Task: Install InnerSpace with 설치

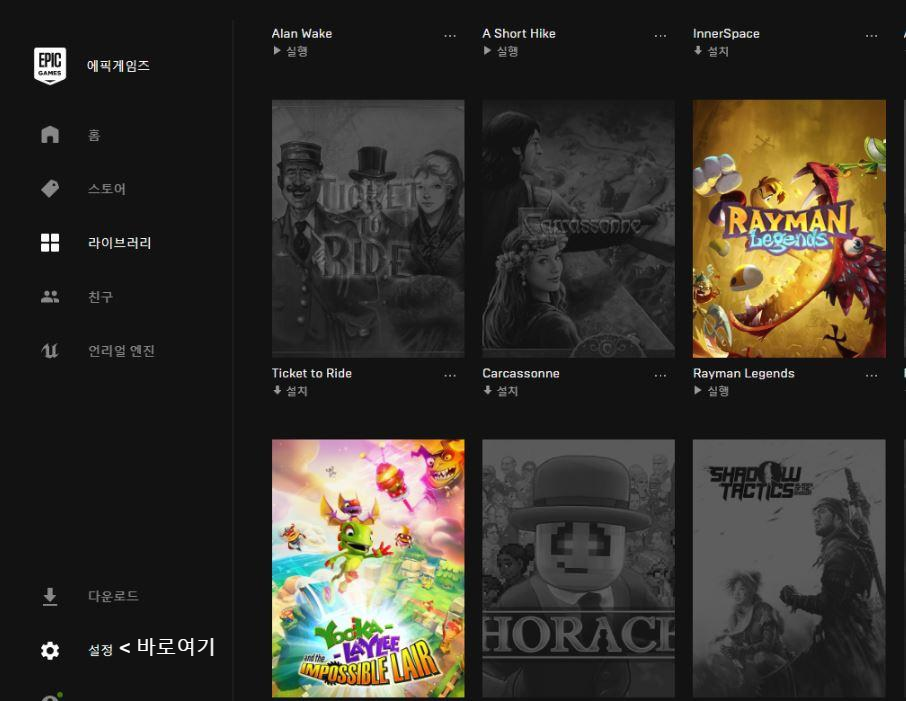Action: (711, 51)
